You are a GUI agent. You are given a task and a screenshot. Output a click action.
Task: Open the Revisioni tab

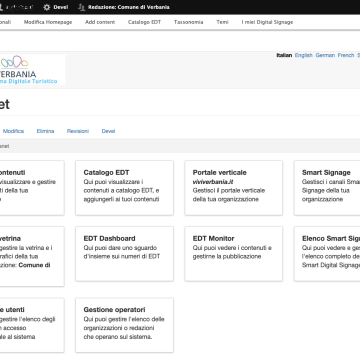coord(78,131)
